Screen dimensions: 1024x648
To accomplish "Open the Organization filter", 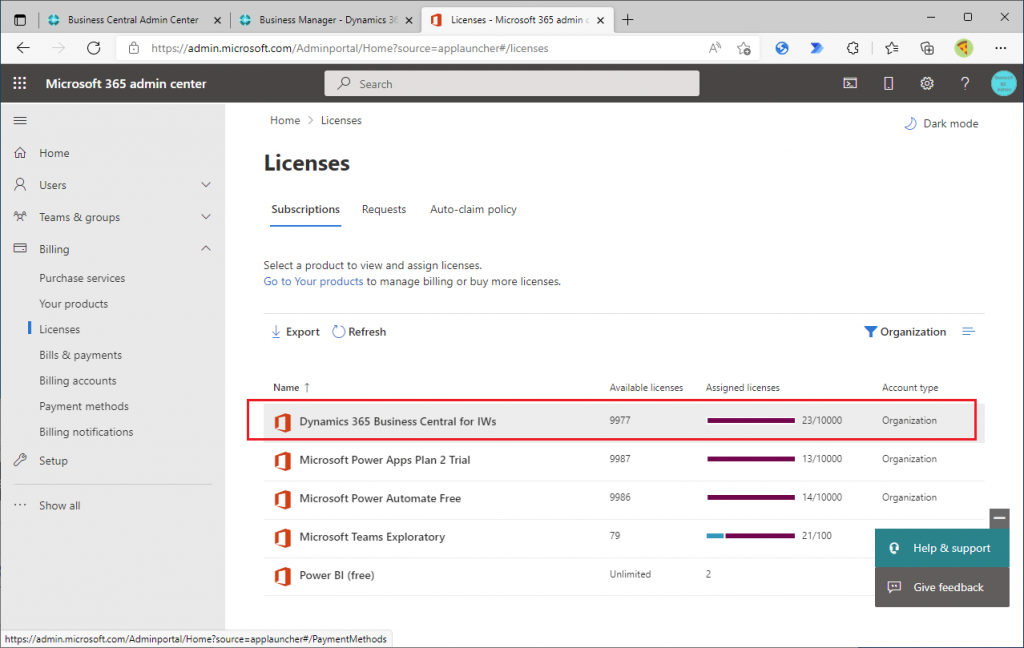I will point(904,332).
